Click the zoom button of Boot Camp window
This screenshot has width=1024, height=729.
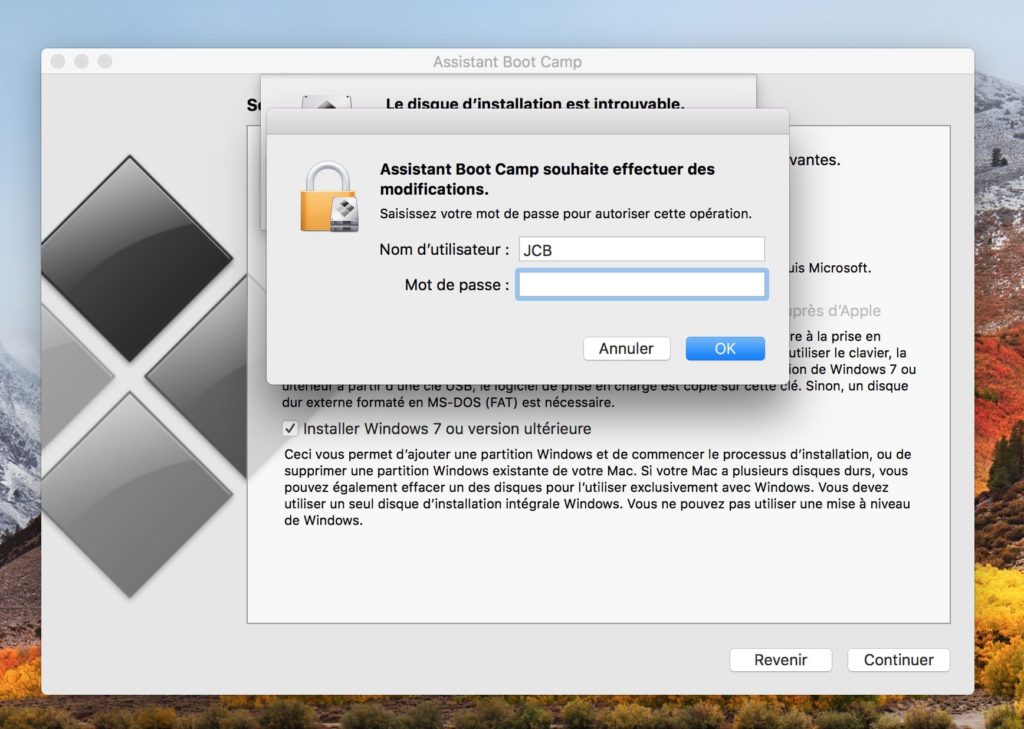click(x=105, y=61)
